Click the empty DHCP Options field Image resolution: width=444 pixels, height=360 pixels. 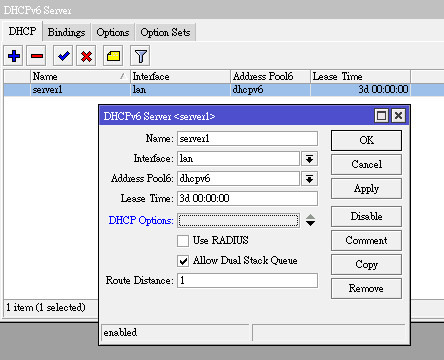click(238, 220)
